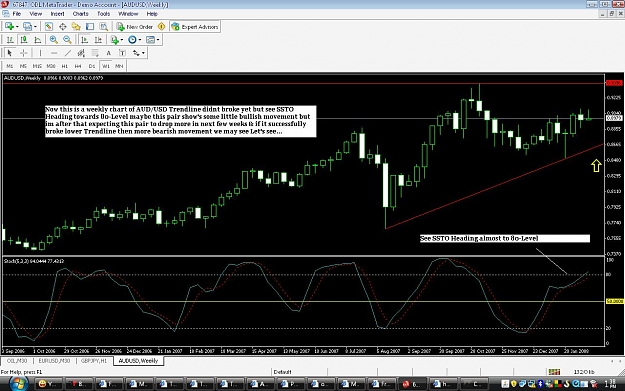Select the H1 timeframe
Image resolution: width=625 pixels, height=391 pixels.
pos(65,66)
